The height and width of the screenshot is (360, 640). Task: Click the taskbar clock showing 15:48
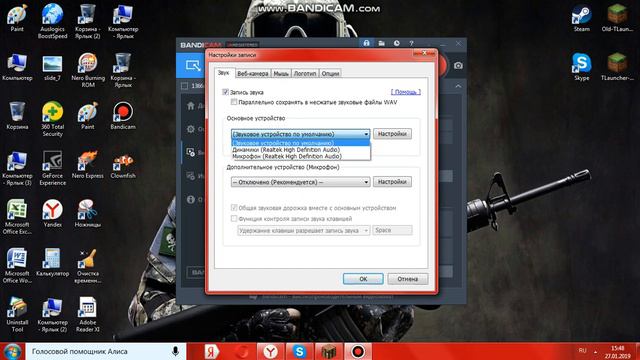click(618, 352)
